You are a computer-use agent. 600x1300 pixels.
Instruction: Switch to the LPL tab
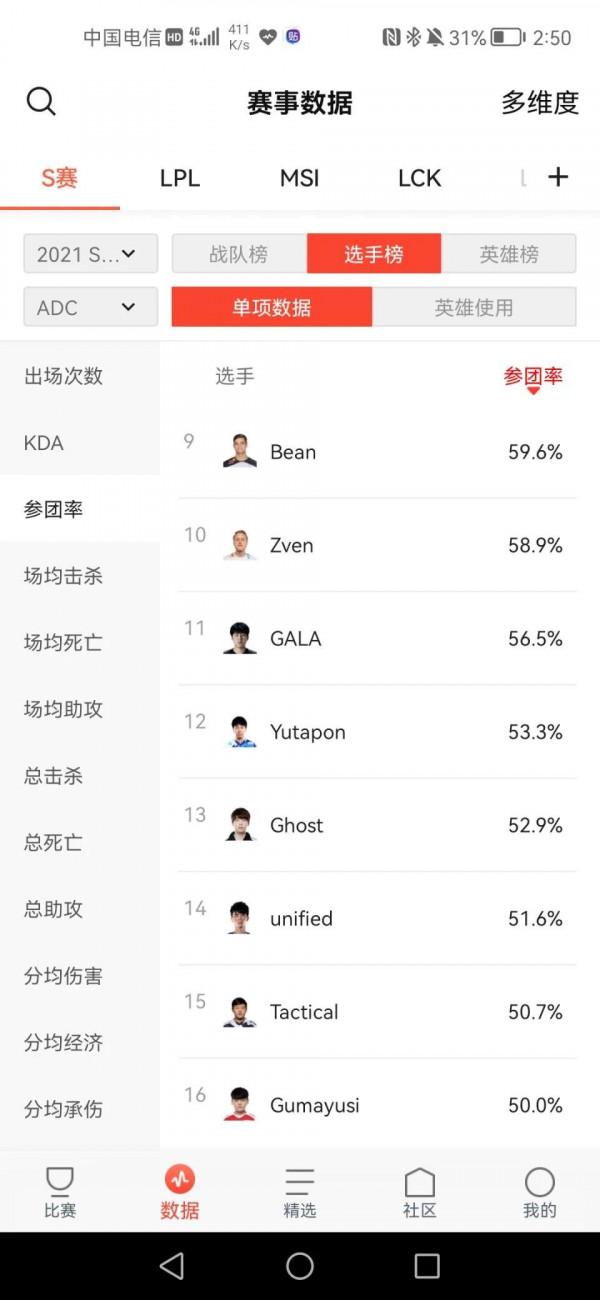(x=178, y=177)
